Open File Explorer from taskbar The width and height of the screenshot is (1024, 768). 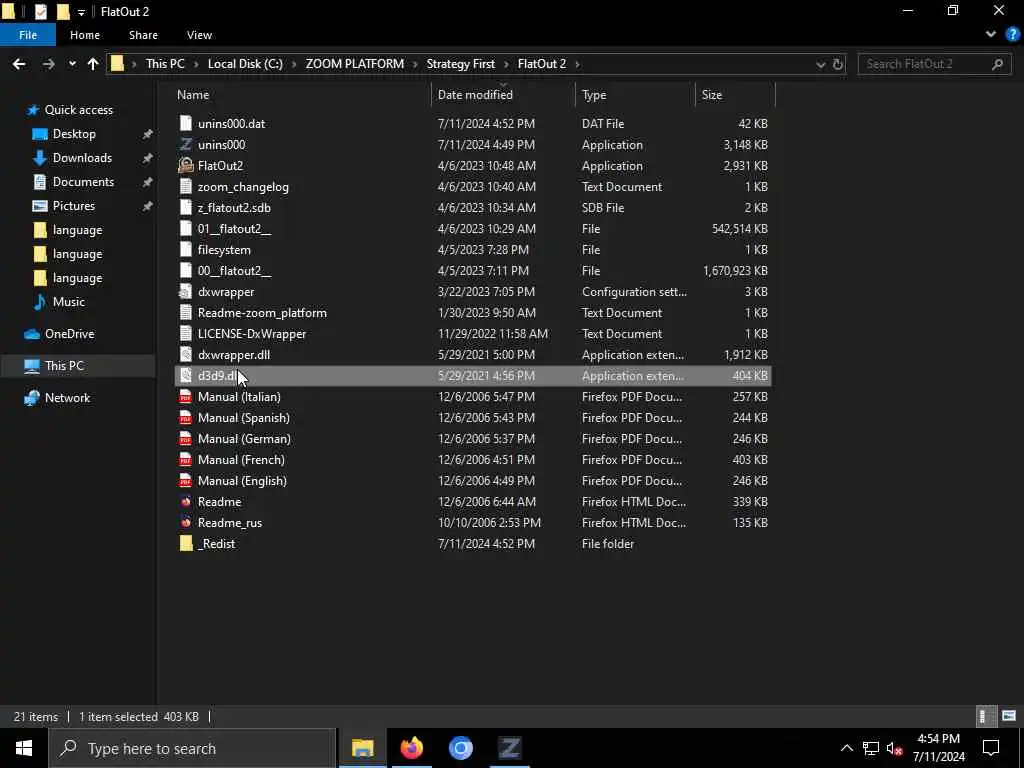(x=362, y=748)
